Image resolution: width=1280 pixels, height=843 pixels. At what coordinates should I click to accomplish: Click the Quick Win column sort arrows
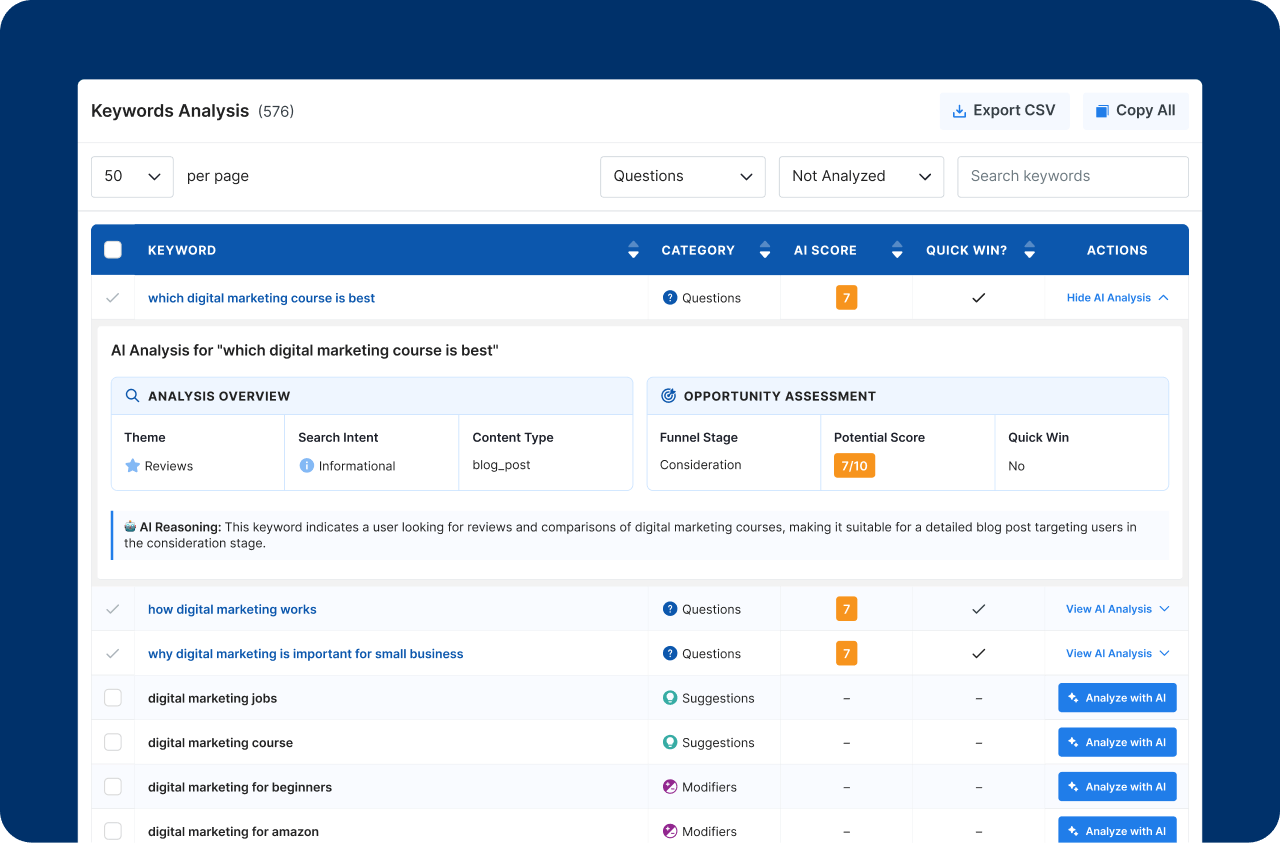pos(1029,250)
